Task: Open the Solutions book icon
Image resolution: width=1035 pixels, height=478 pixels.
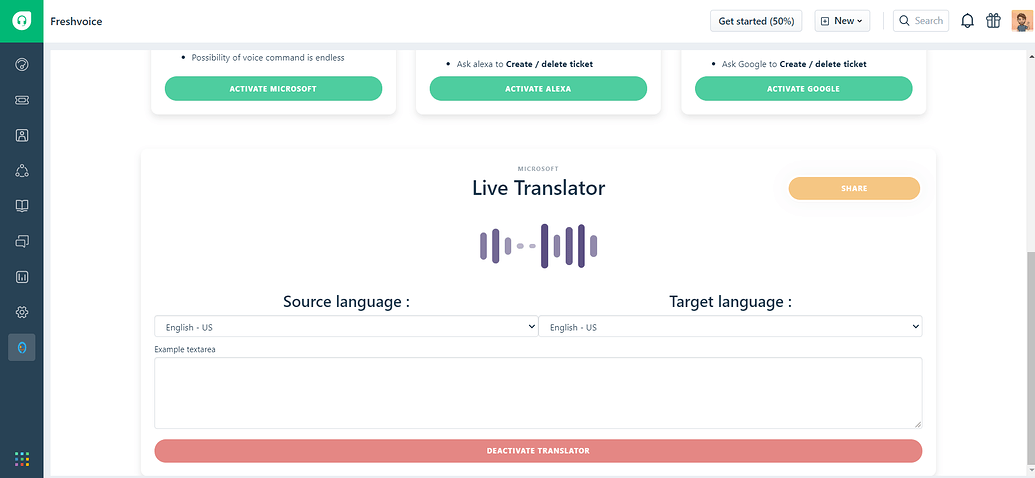Action: [x=22, y=206]
